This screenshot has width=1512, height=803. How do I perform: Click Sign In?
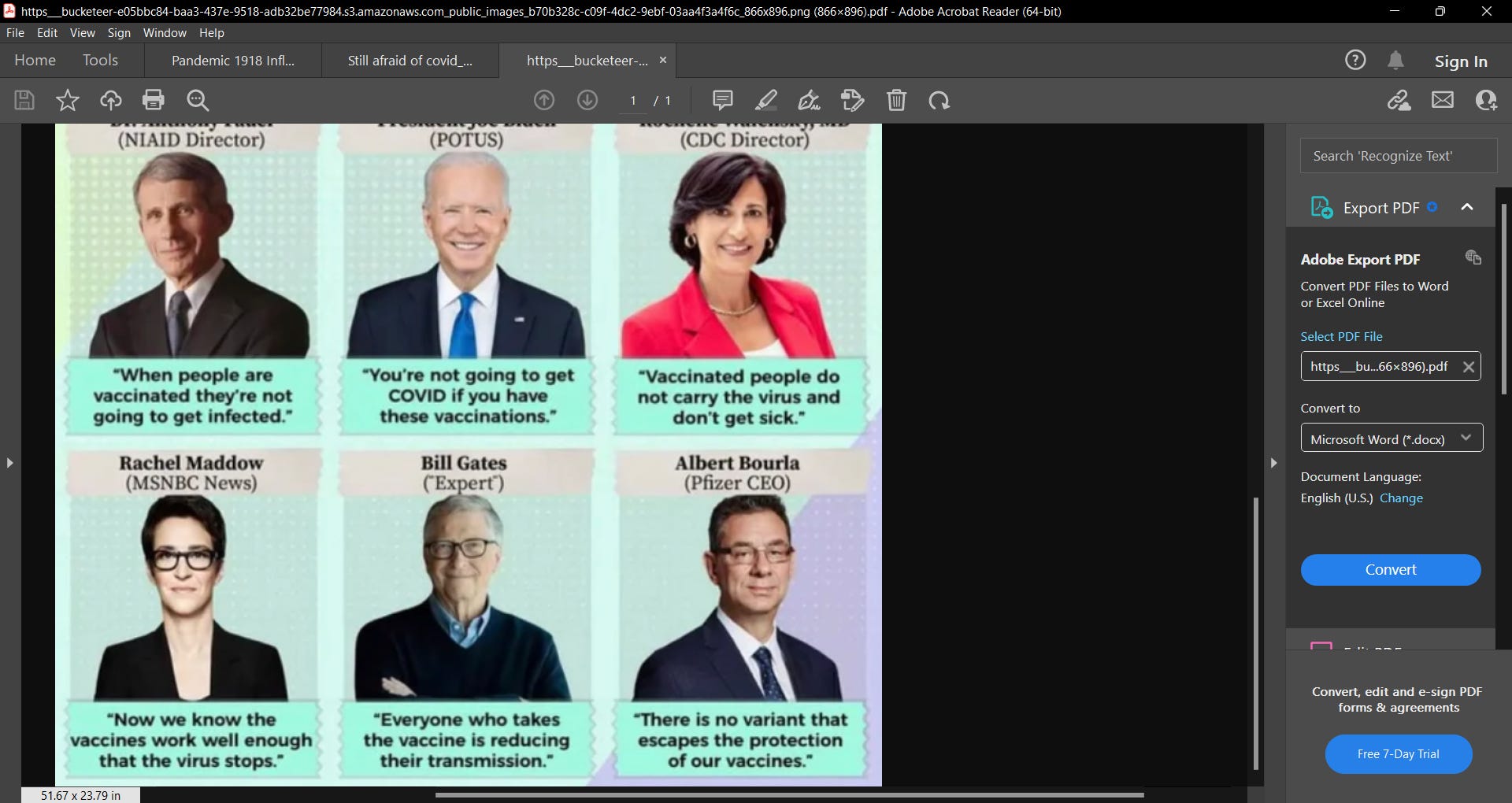click(x=1461, y=61)
